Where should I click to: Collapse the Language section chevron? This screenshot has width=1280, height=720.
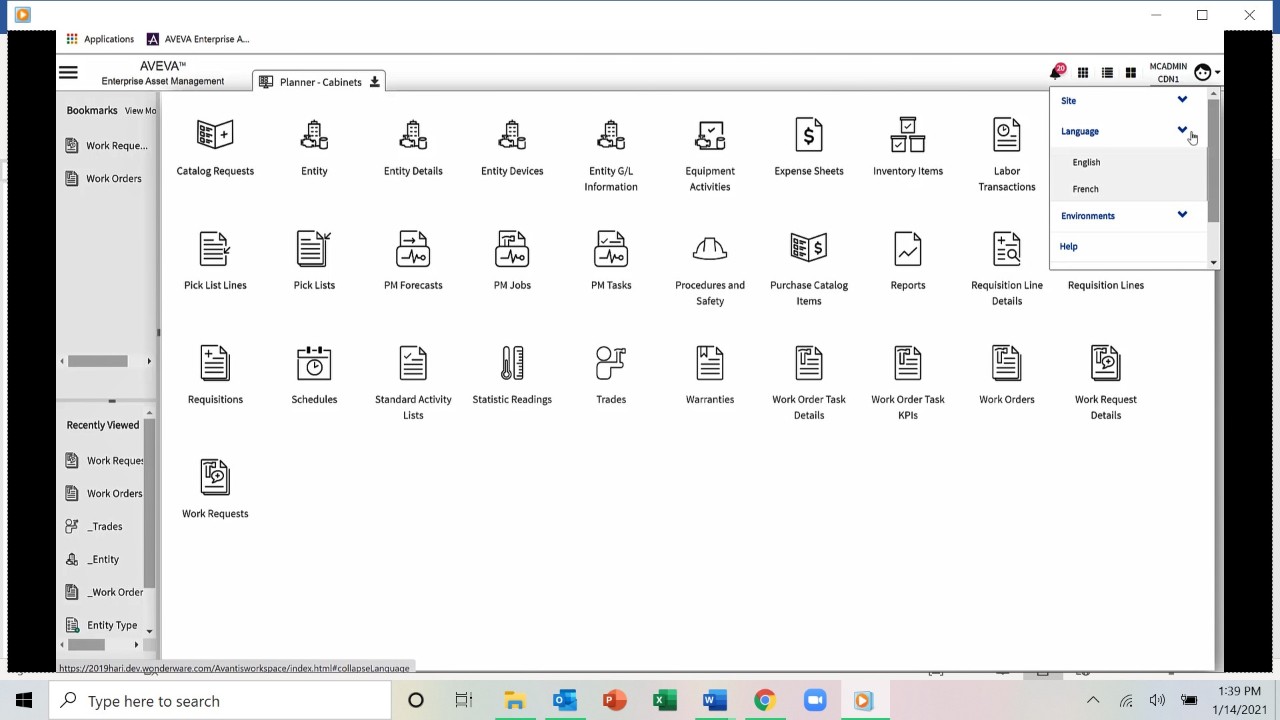pyautogui.click(x=1182, y=131)
